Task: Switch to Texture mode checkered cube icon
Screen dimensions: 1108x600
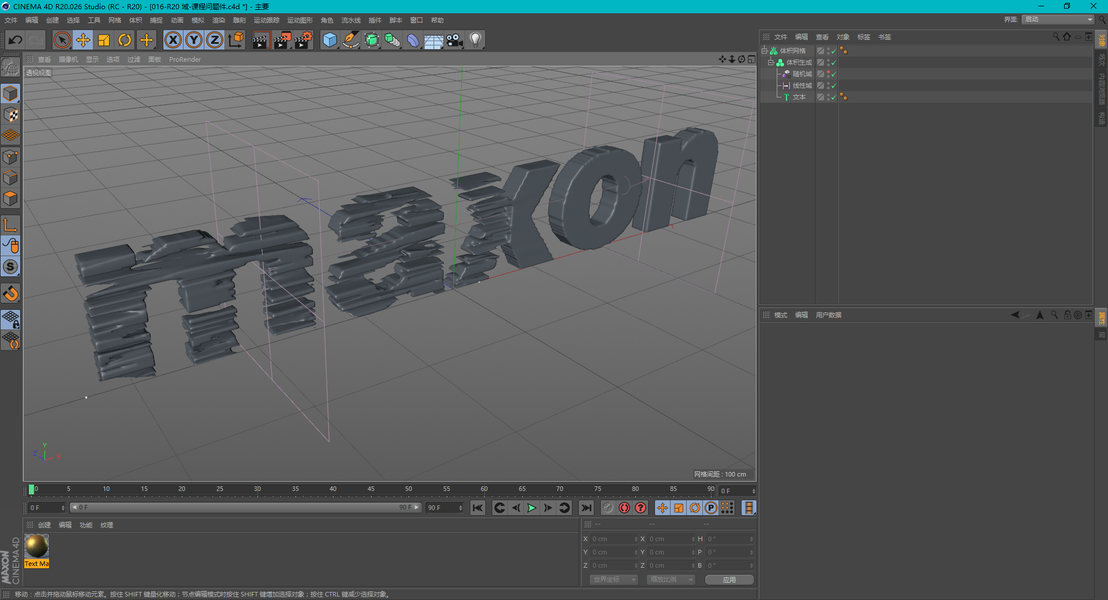Action: [11, 114]
